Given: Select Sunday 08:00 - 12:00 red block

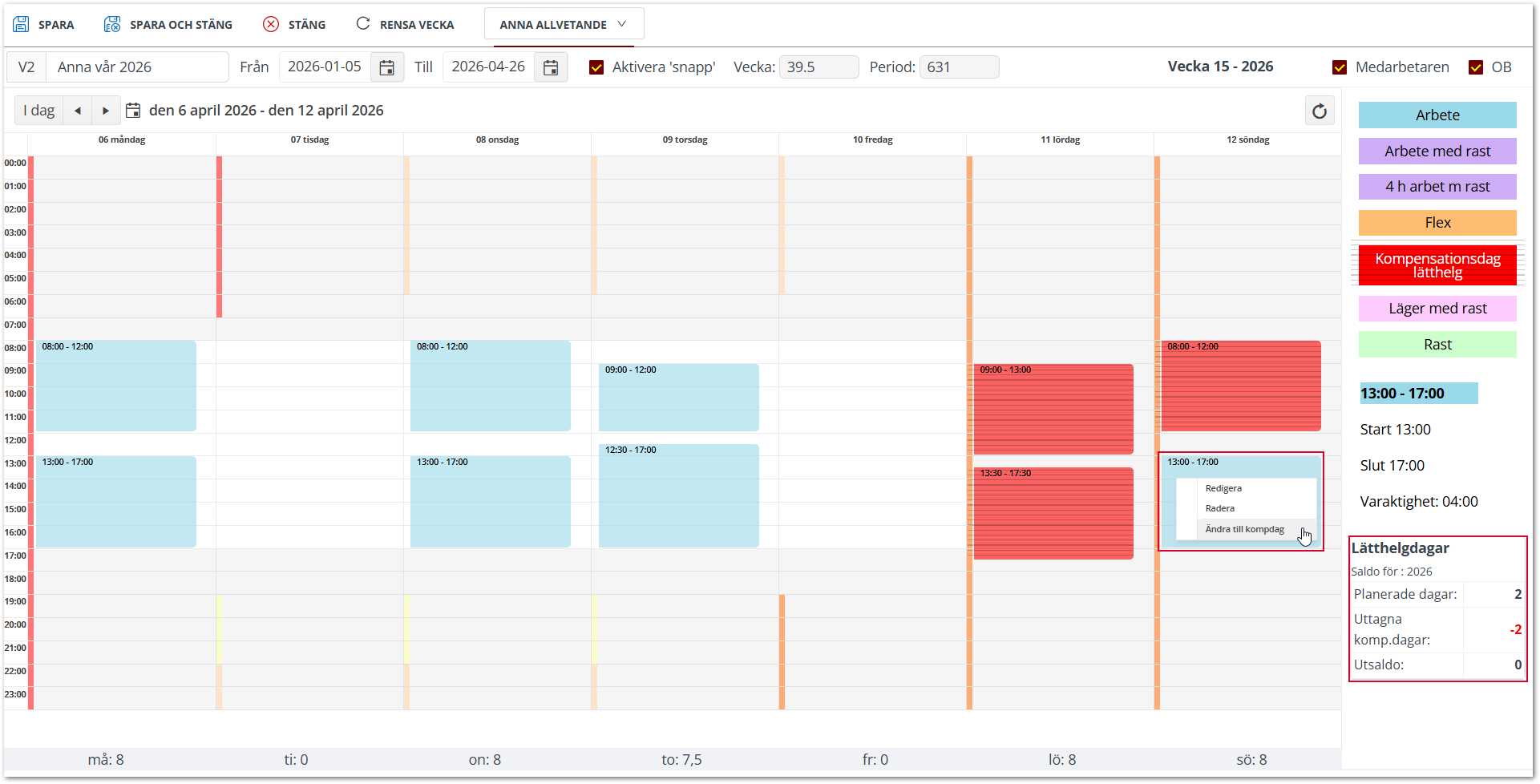Looking at the screenshot, I should (1241, 386).
